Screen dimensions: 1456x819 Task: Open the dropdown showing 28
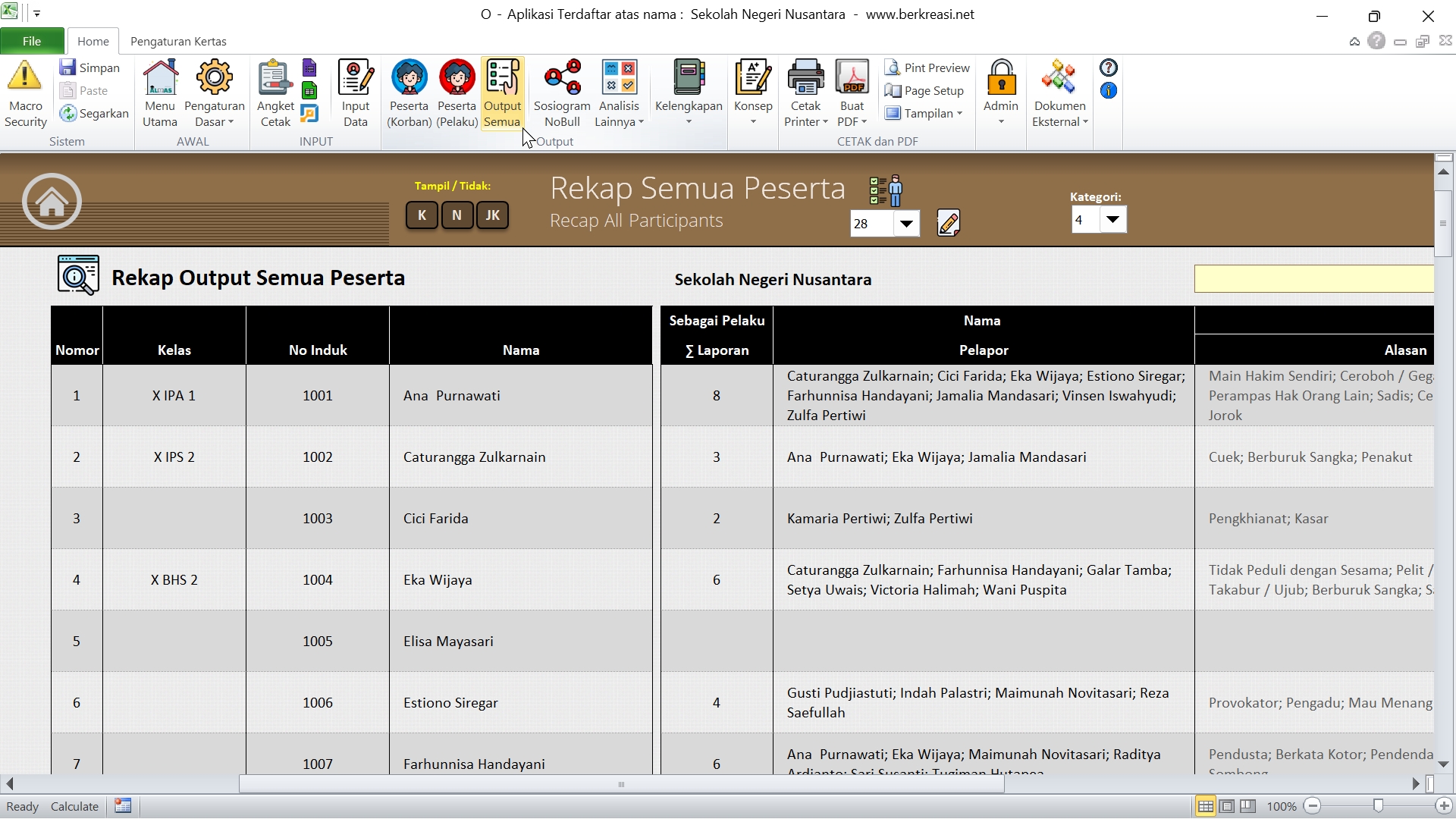click(x=906, y=224)
